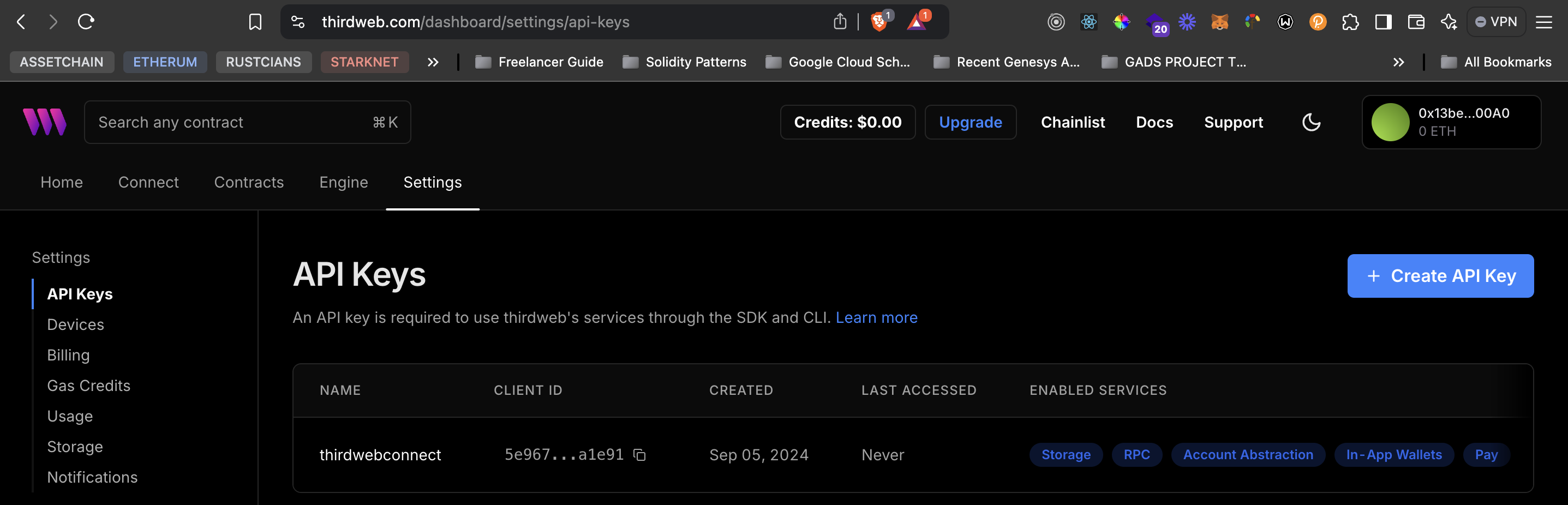Copy the client ID 5e967...a1e91
Viewport: 1568px width, 505px height.
[639, 454]
